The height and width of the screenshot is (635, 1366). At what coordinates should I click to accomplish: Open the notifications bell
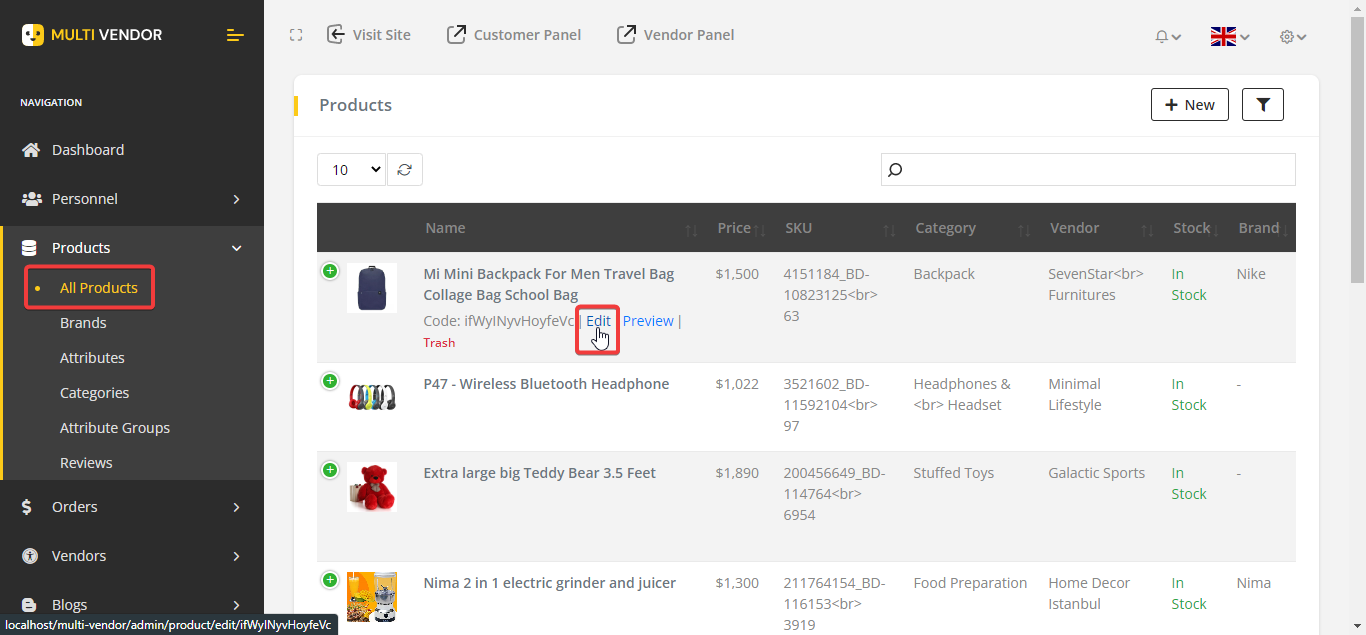1163,36
